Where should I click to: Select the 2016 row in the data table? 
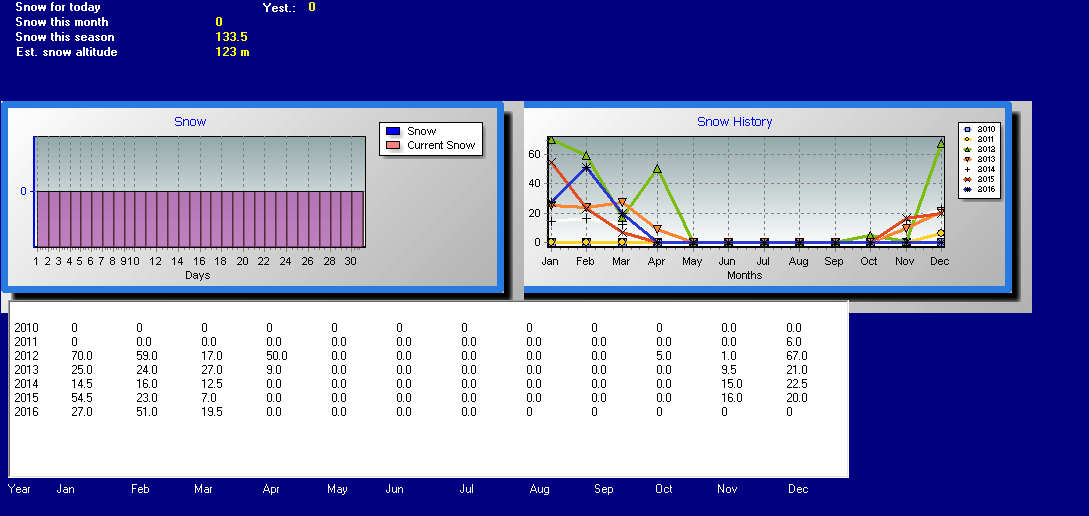click(x=26, y=411)
